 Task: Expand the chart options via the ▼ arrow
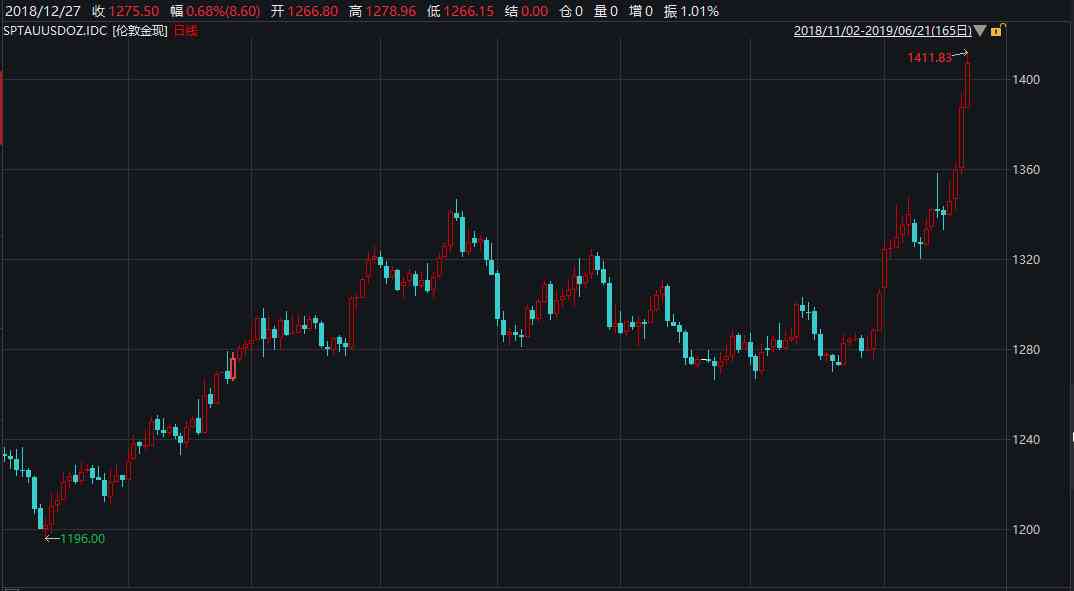981,32
